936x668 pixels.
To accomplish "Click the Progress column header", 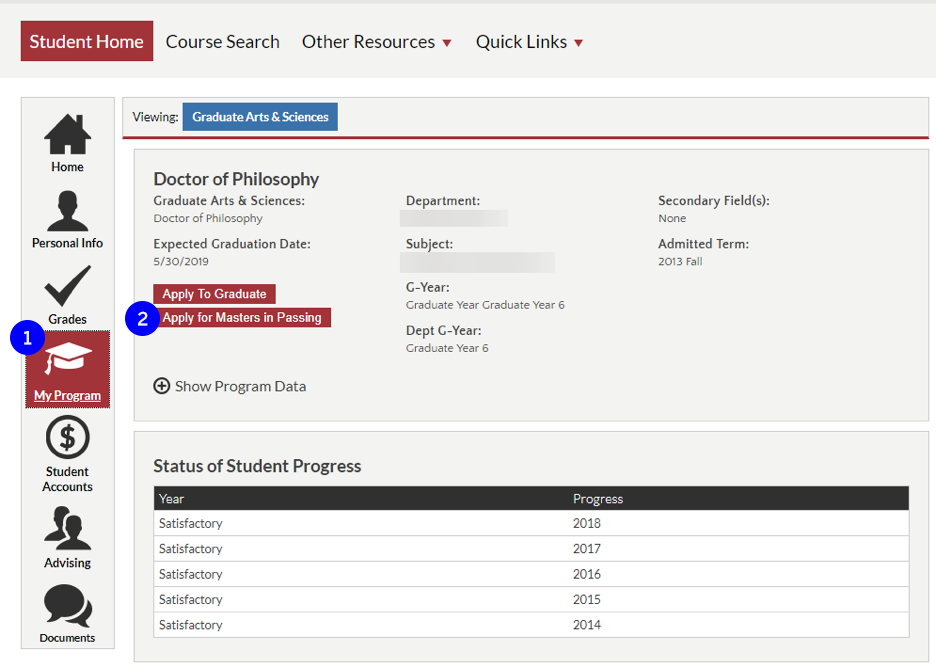I will 598,499.
